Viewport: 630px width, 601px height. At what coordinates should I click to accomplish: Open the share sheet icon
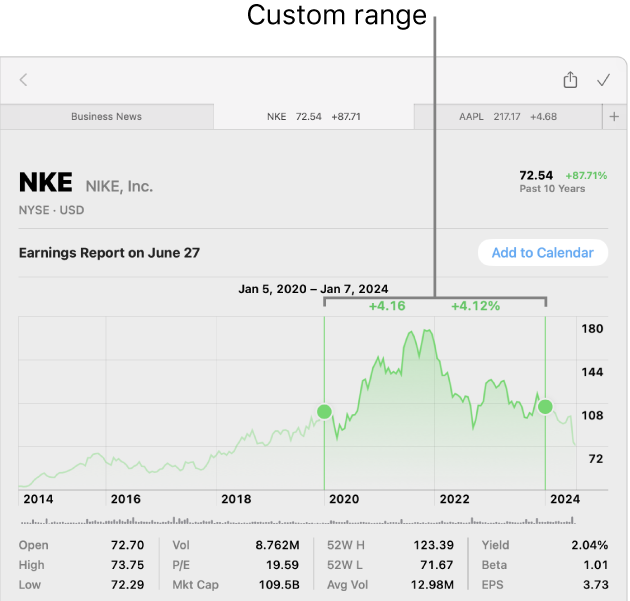570,79
